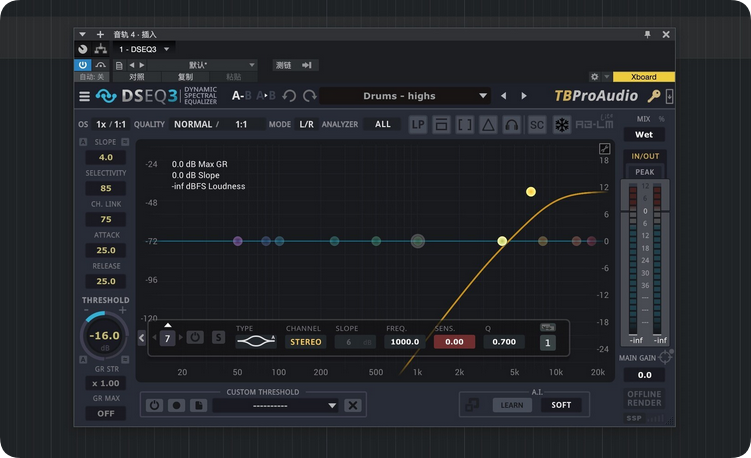Undo the last DSEQ3 change
Screen dimensions: 751x458
pos(289,96)
